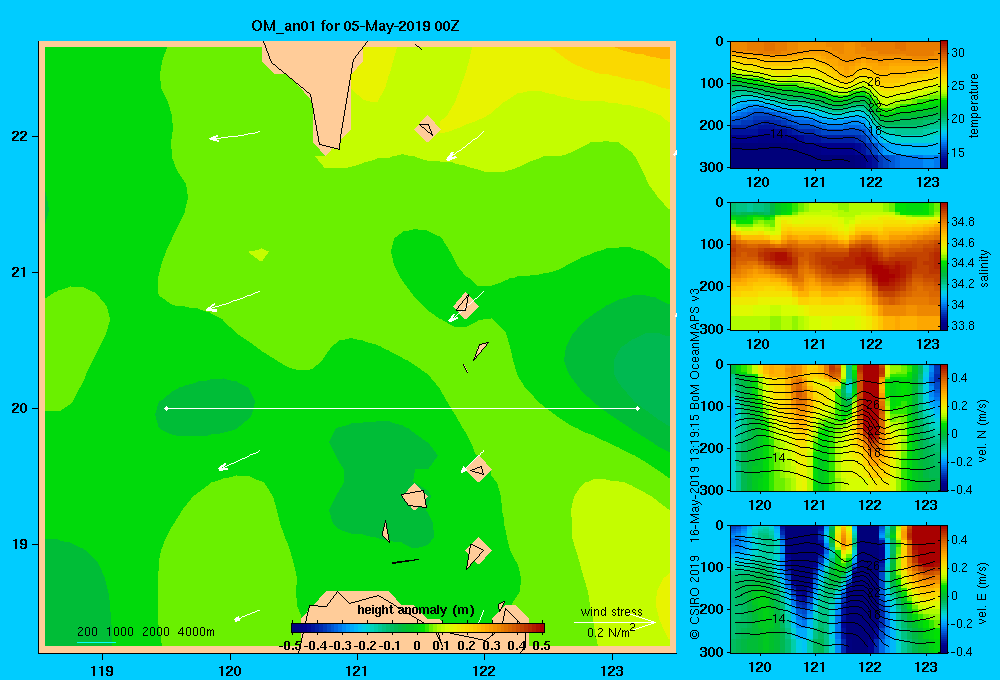Click the 'vel. E (m/s)' label
This screenshot has width=1000, height=680.
tap(983, 593)
